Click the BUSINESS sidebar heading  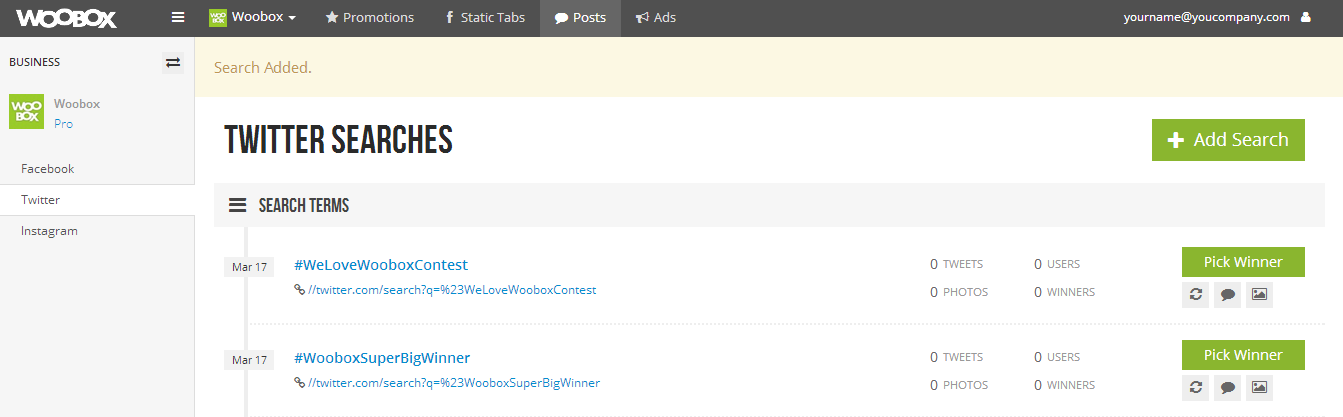(x=35, y=62)
